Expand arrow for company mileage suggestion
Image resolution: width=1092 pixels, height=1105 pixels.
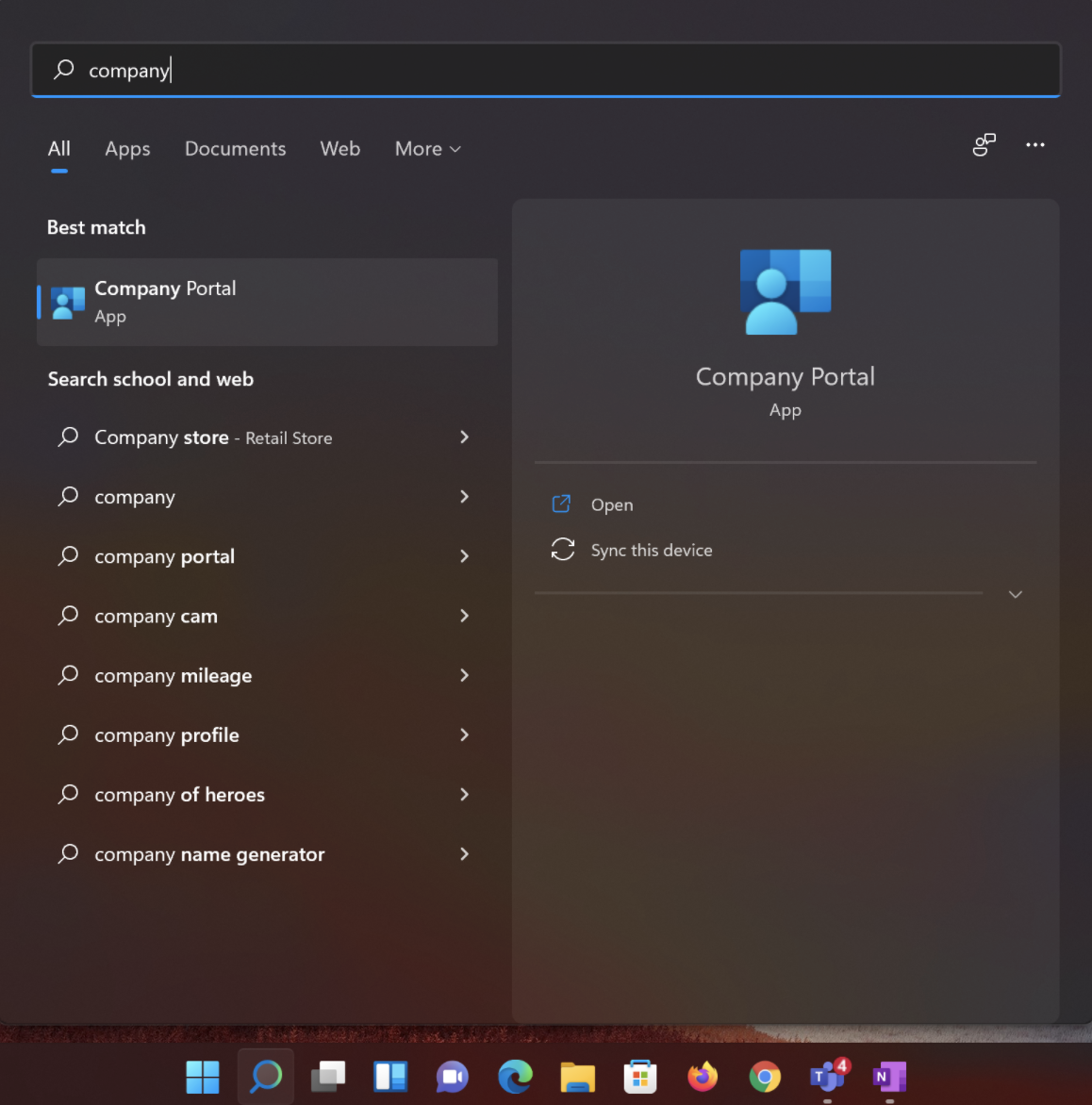point(464,675)
